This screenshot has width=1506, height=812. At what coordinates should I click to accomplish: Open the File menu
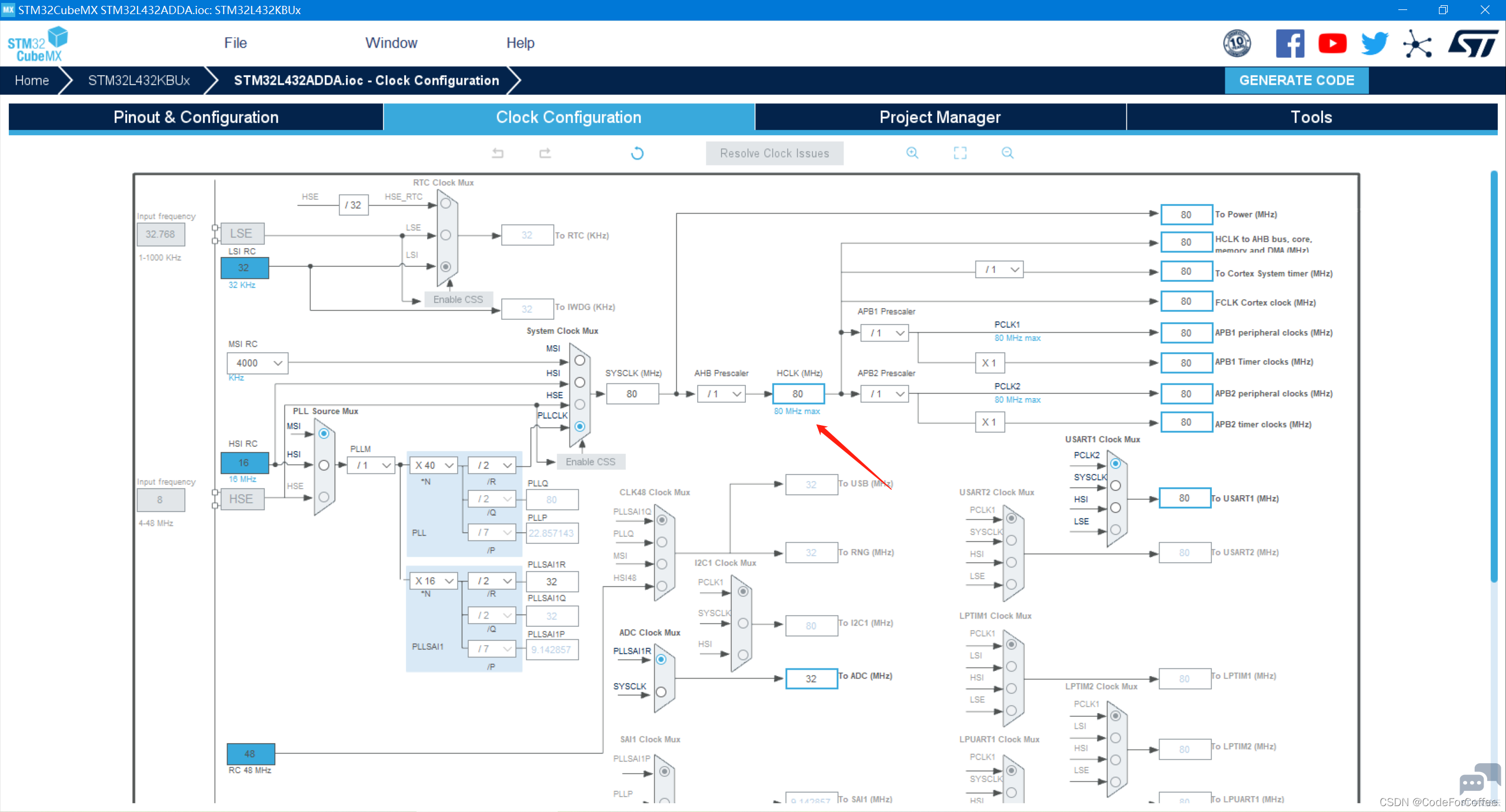tap(235, 43)
